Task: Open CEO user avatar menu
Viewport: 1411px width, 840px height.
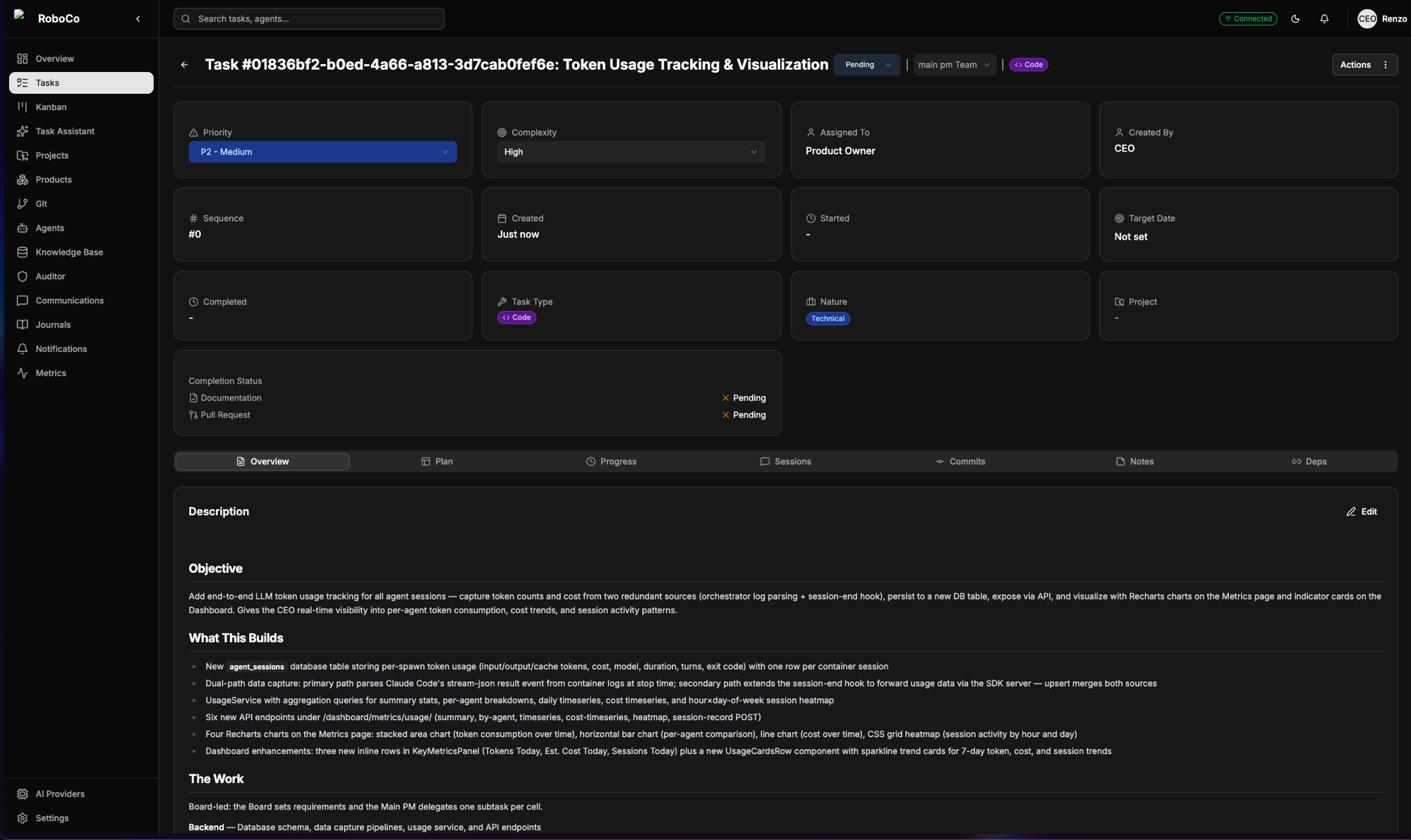Action: [x=1367, y=19]
